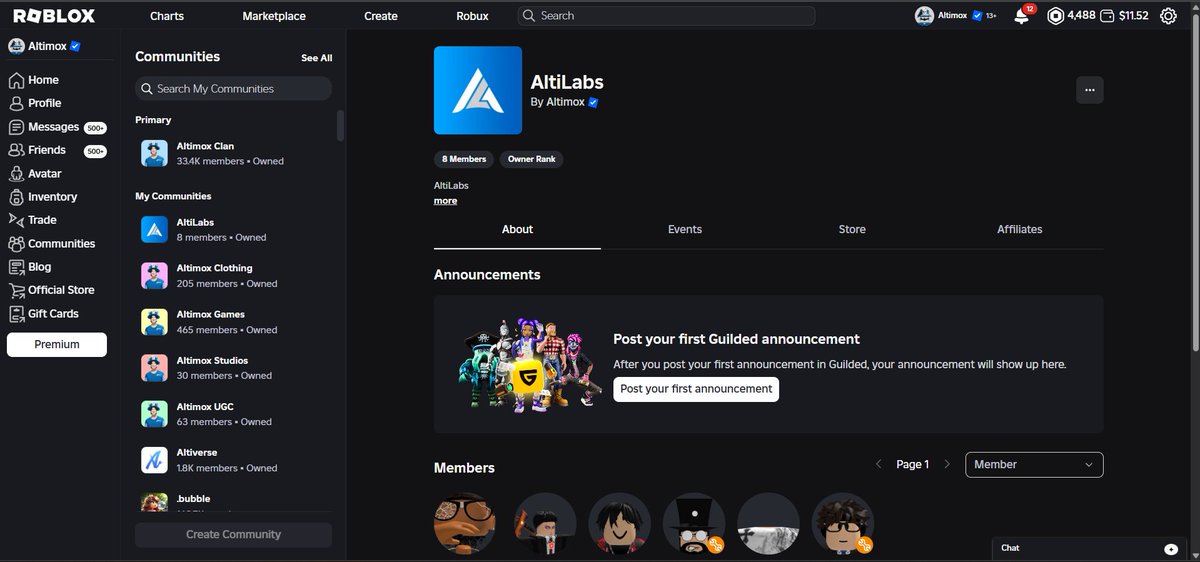Open Marketplace in the top navigation
This screenshot has width=1200, height=562.
(274, 16)
